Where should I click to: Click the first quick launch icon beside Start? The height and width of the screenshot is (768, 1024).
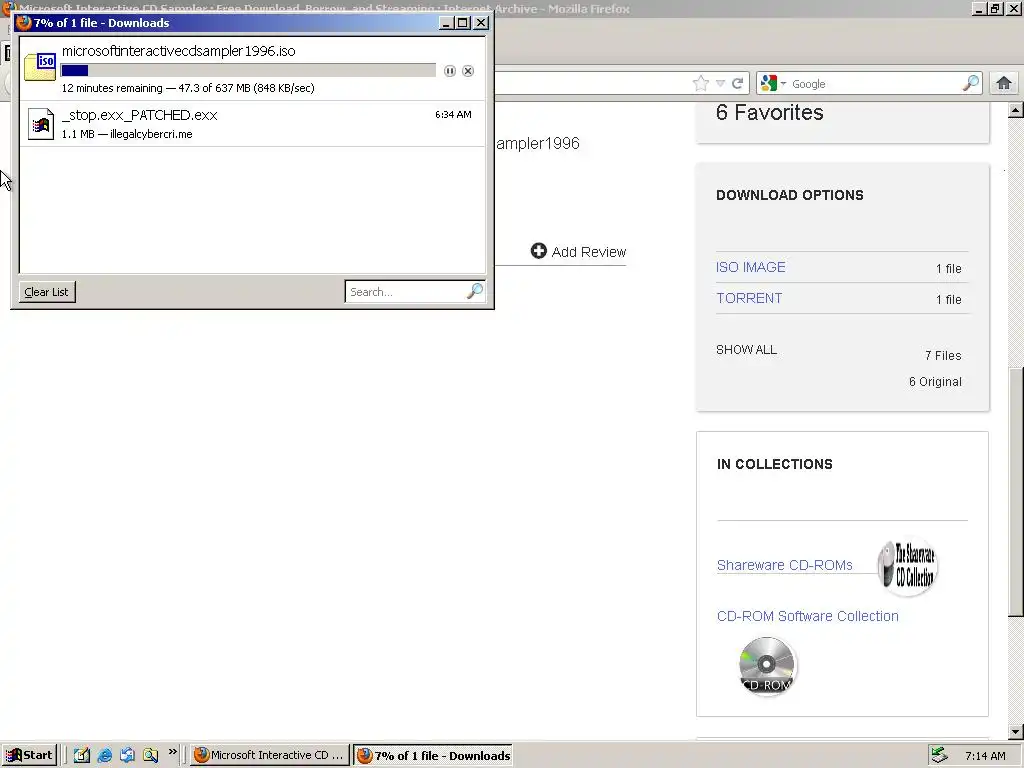point(82,755)
